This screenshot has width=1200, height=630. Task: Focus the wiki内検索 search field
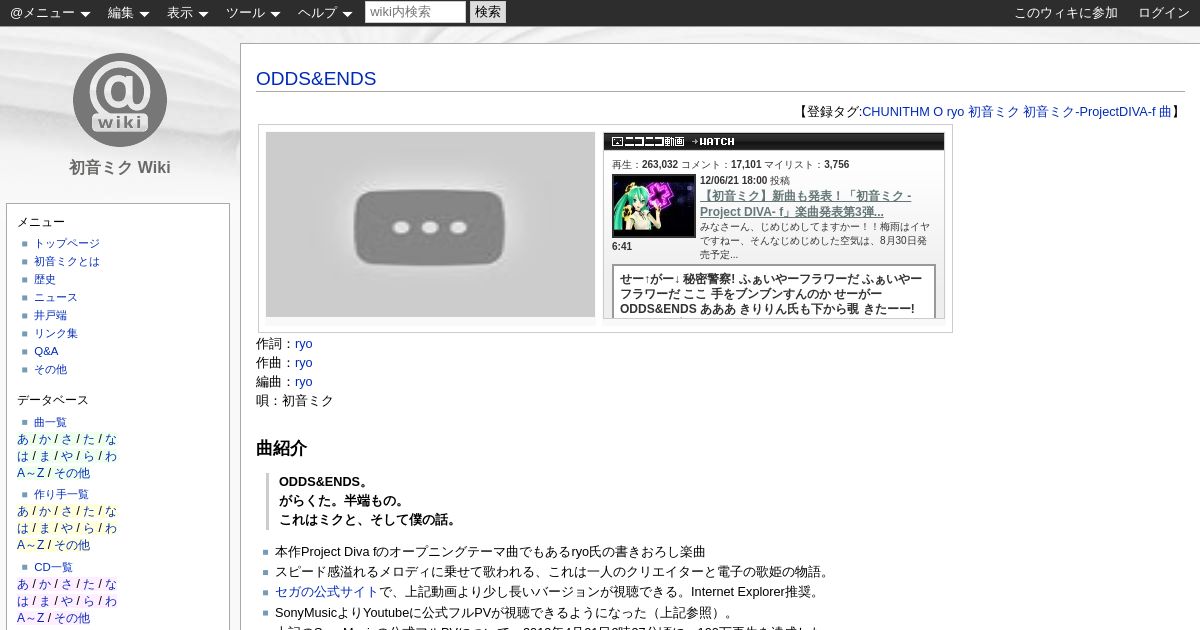pyautogui.click(x=415, y=12)
